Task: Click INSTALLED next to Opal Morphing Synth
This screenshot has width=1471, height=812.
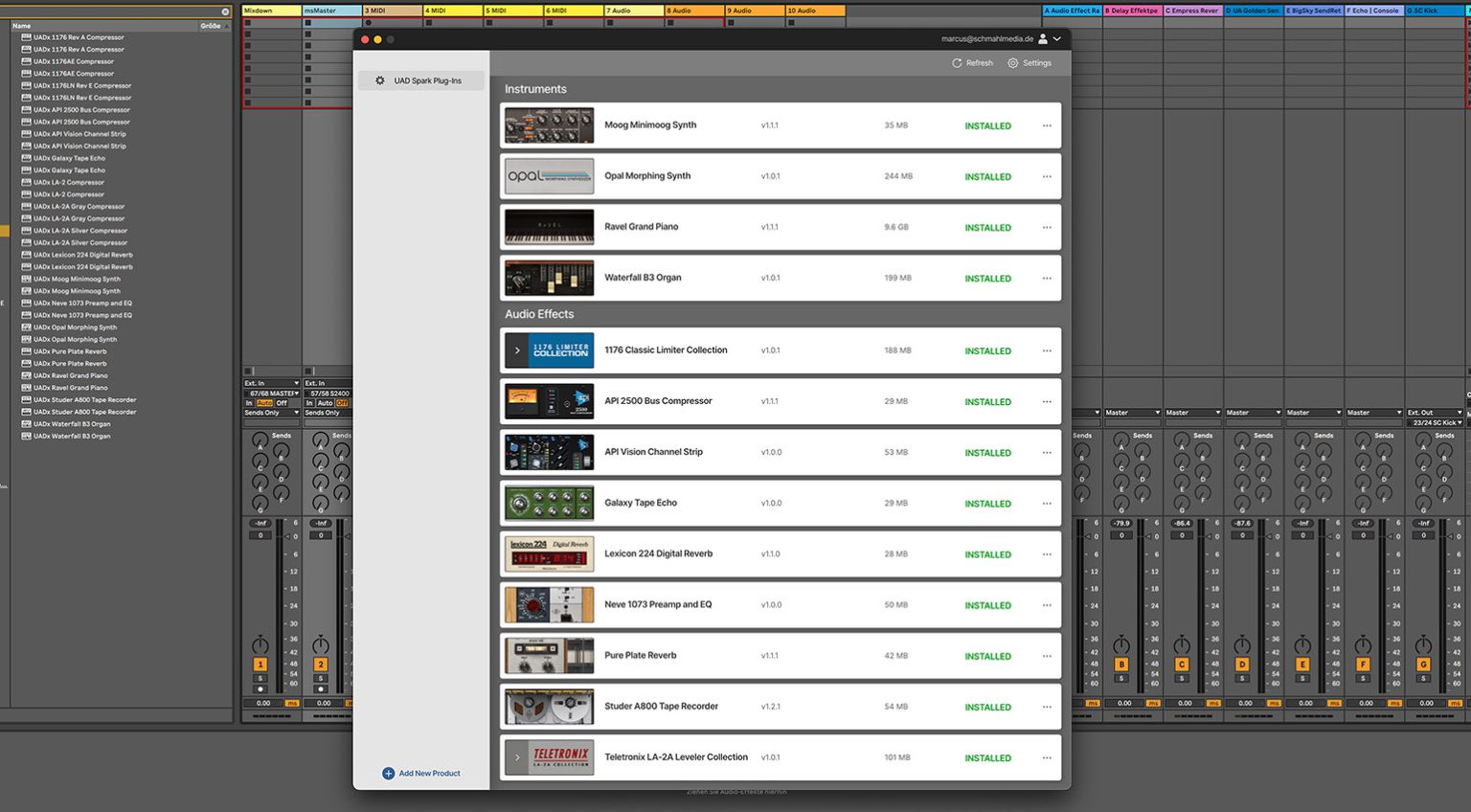Action: click(x=987, y=176)
